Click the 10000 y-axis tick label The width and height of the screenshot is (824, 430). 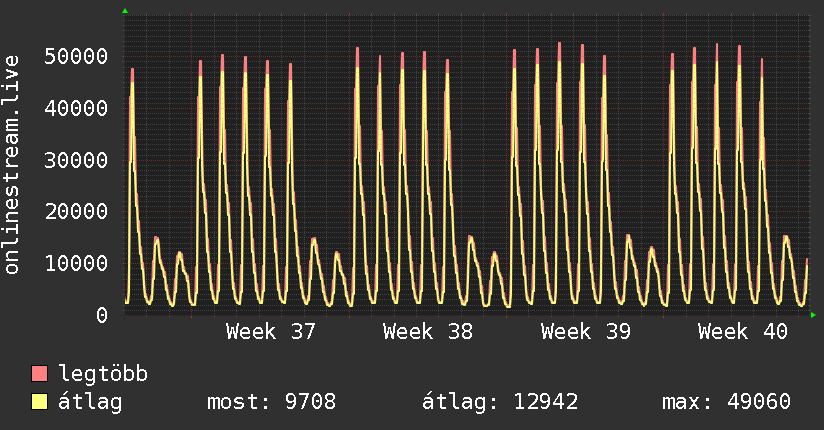click(76, 263)
